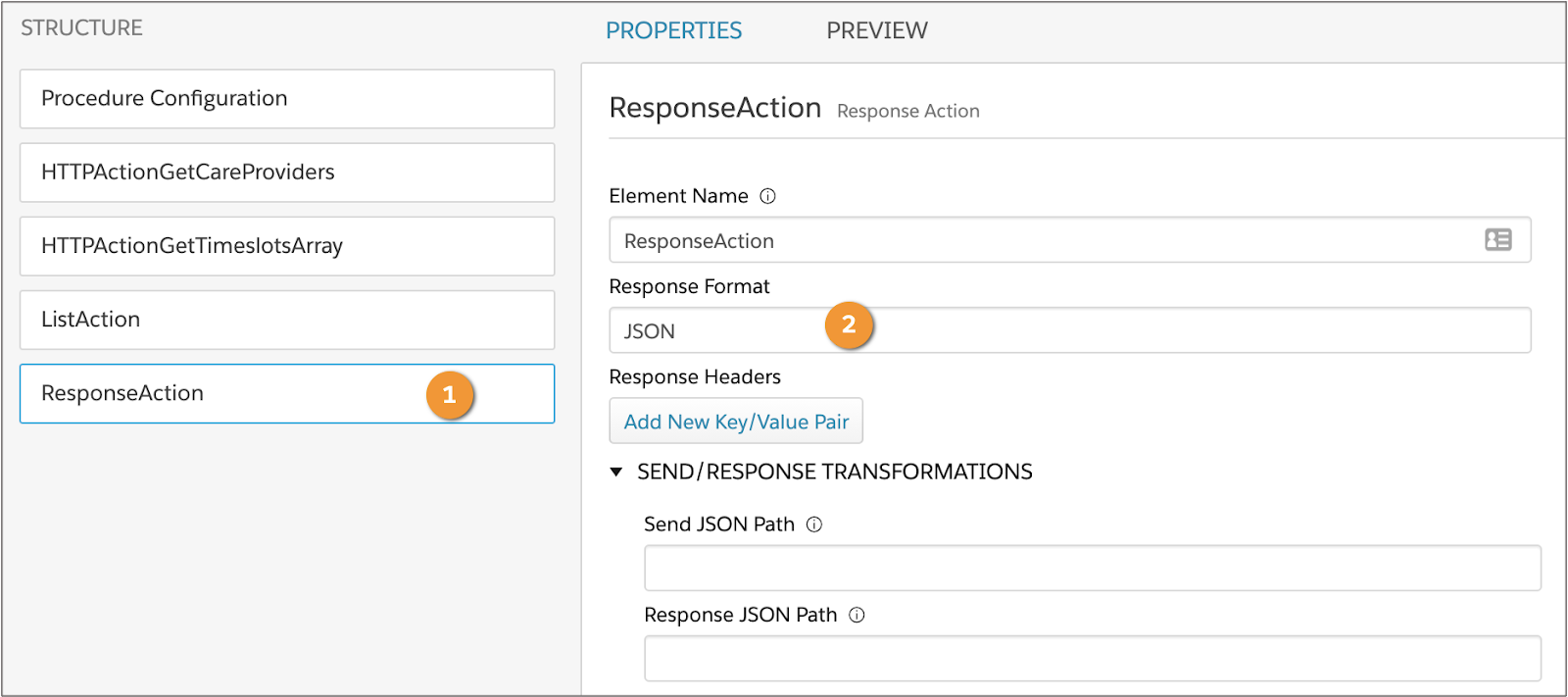Switch to the Preview tab
1568x697 pixels.
click(877, 30)
